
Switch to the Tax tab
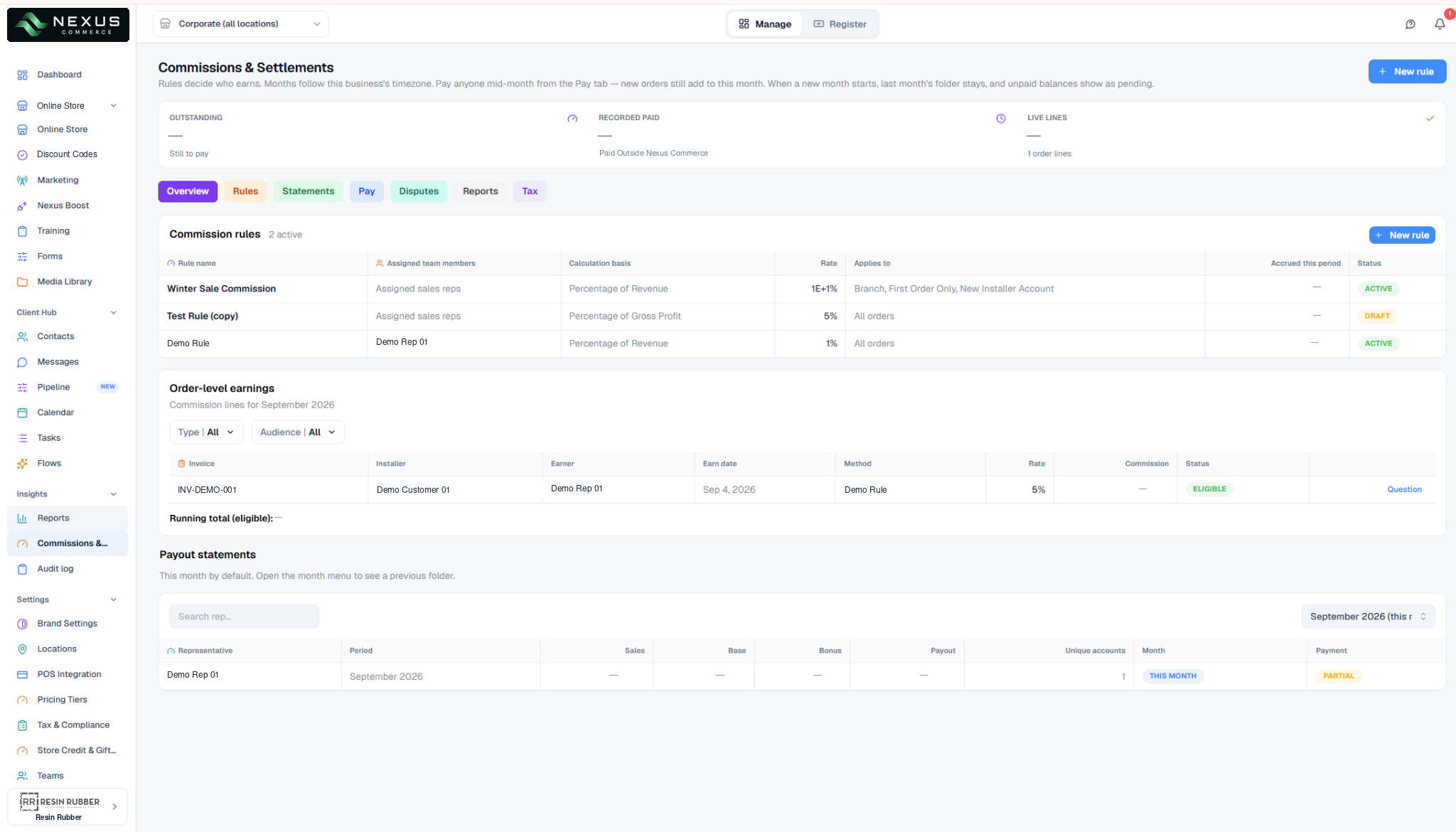pyautogui.click(x=530, y=191)
